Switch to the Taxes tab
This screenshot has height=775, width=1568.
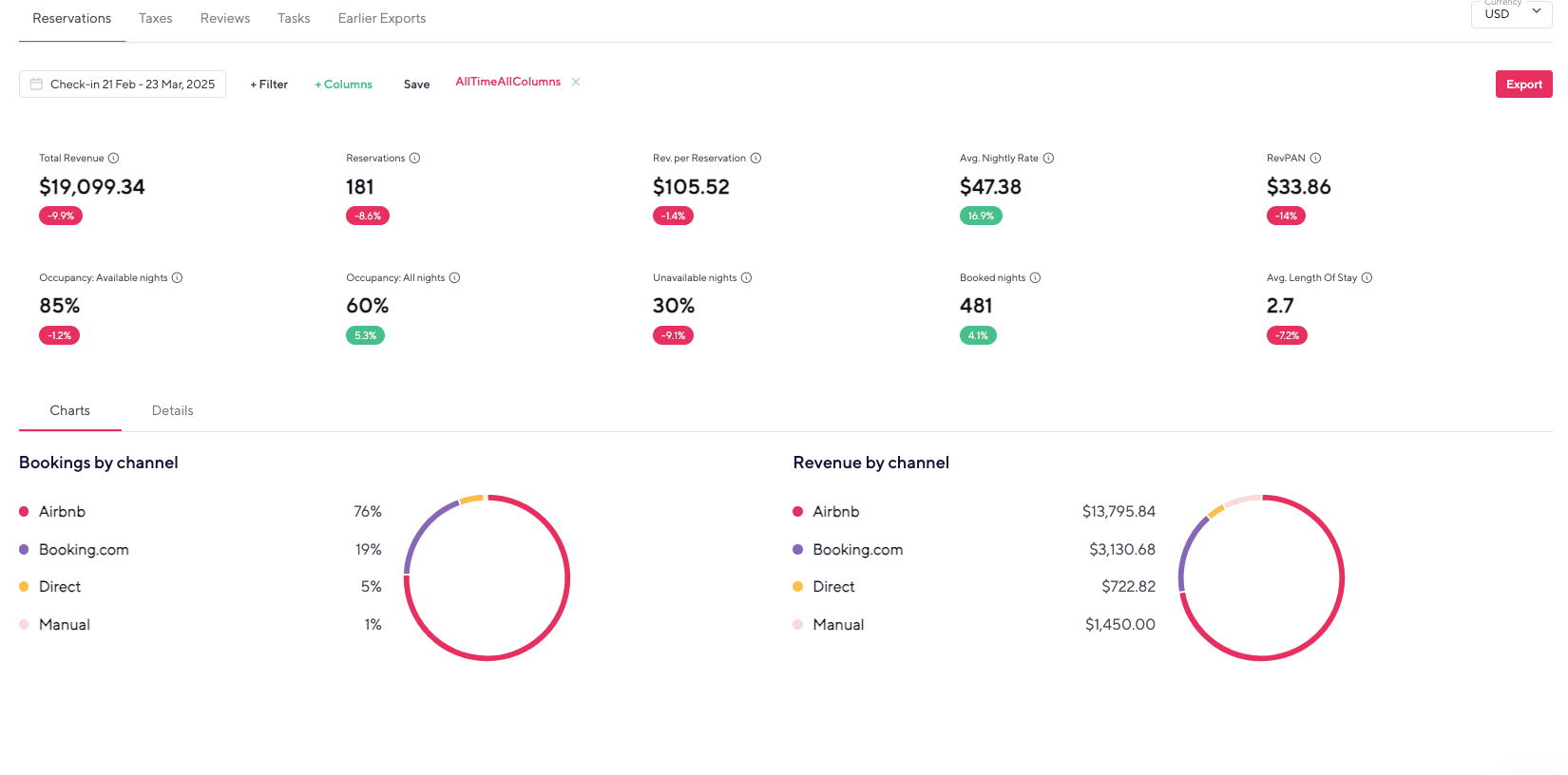tap(155, 19)
